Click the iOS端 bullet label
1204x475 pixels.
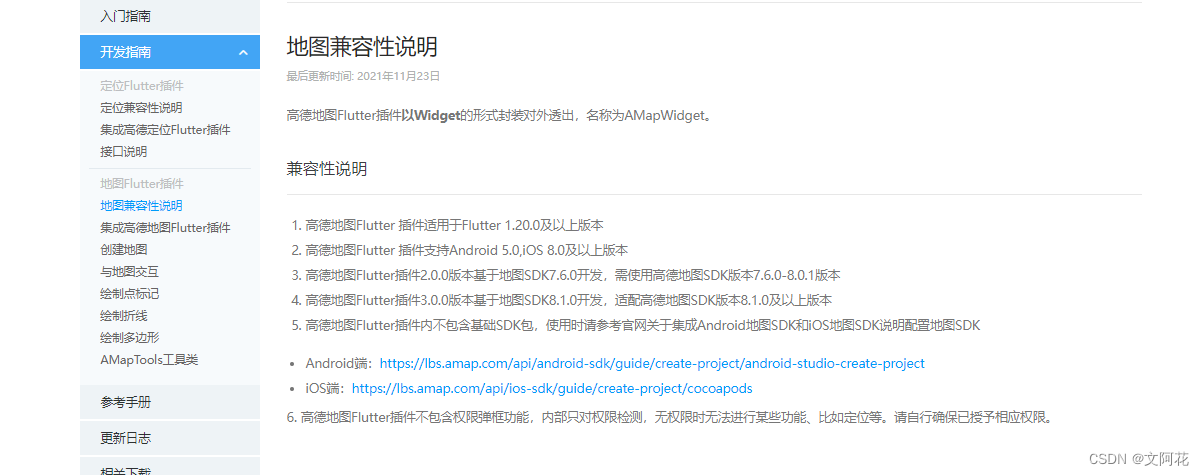(324, 388)
